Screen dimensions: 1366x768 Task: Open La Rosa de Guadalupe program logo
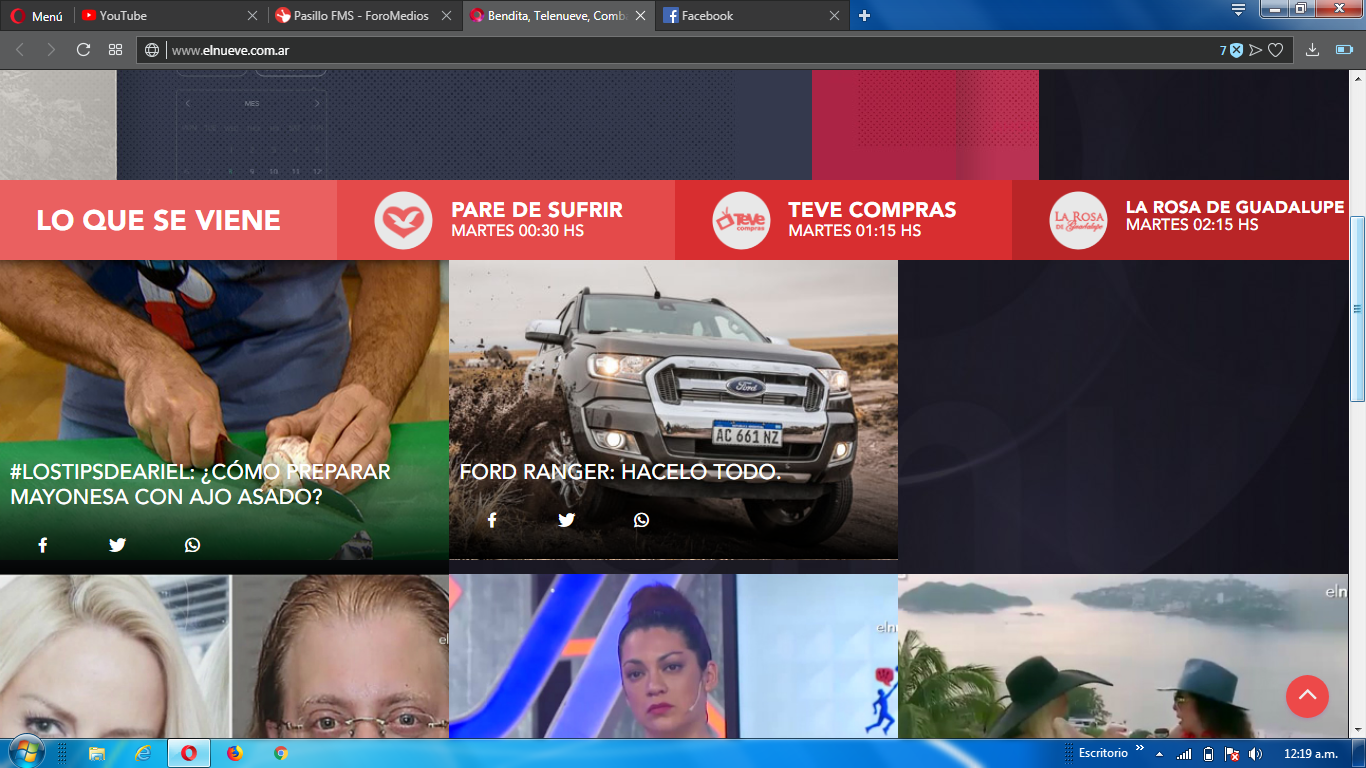1078,220
